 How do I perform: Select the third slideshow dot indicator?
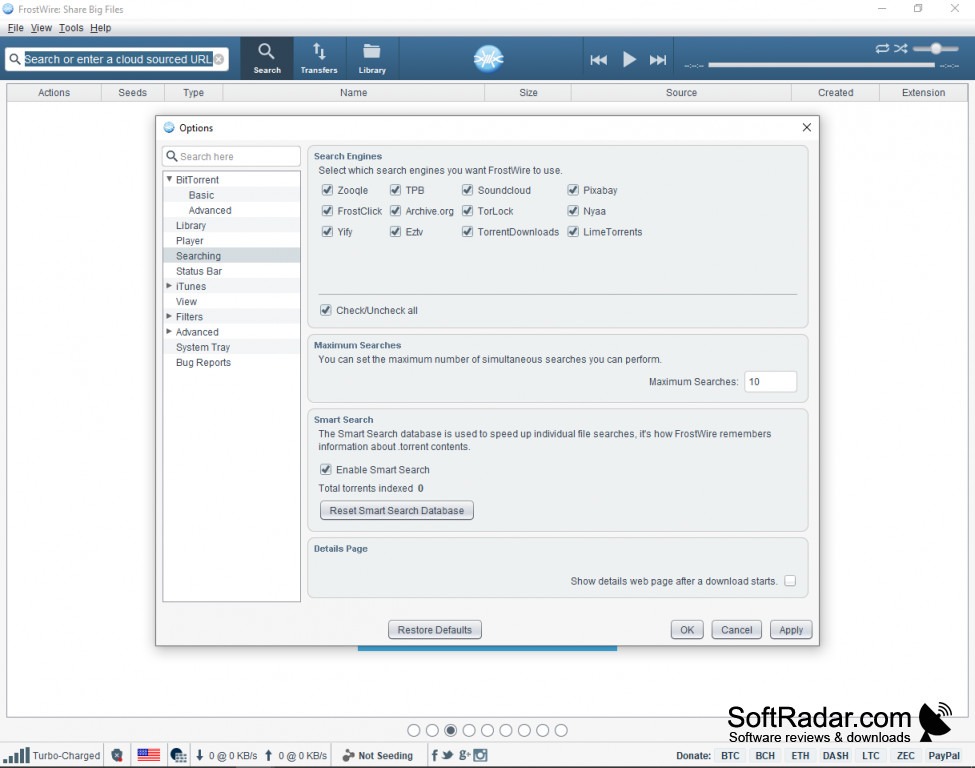tap(451, 730)
